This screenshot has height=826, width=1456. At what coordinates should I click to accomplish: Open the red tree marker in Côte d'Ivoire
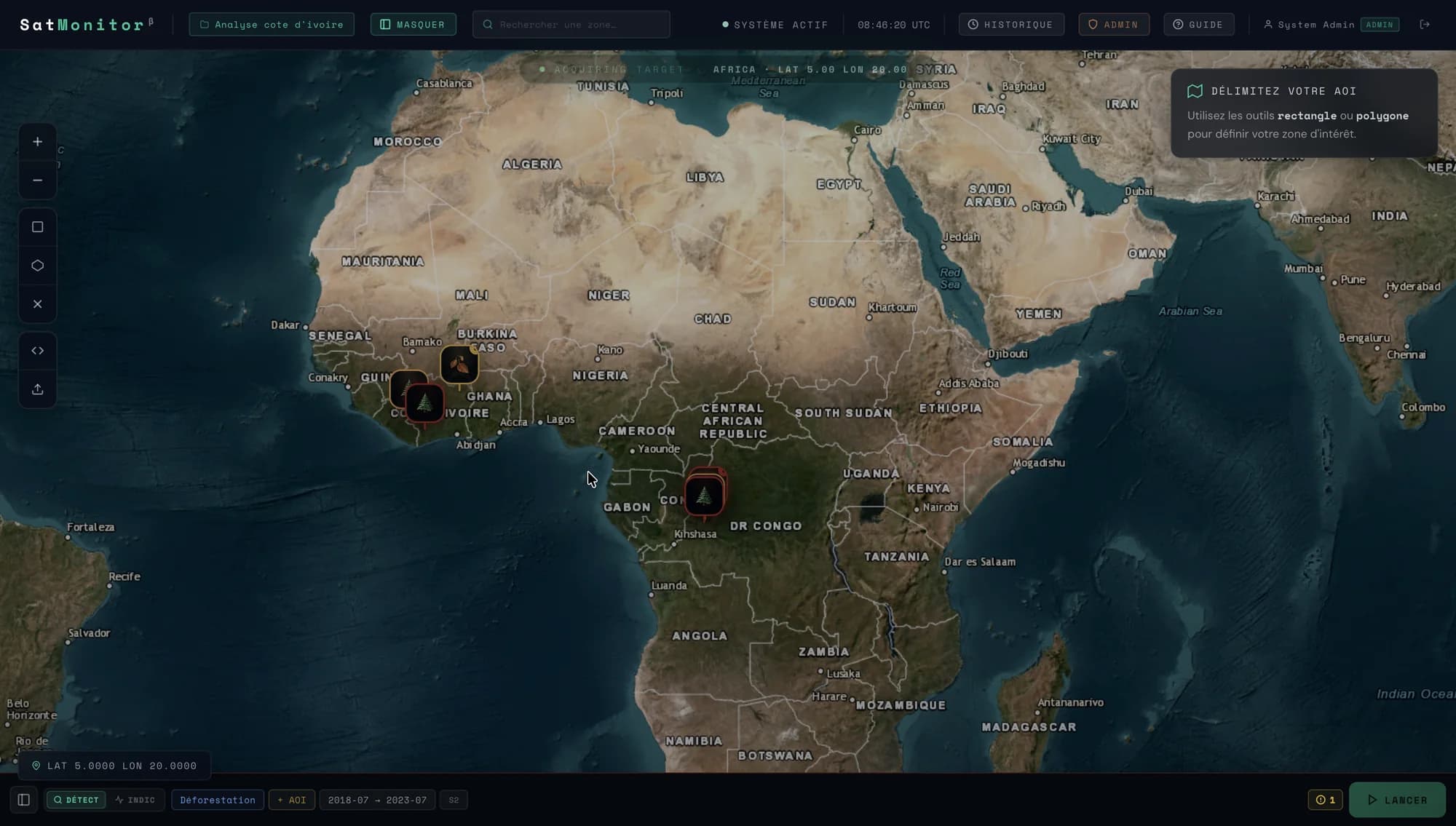pos(425,402)
